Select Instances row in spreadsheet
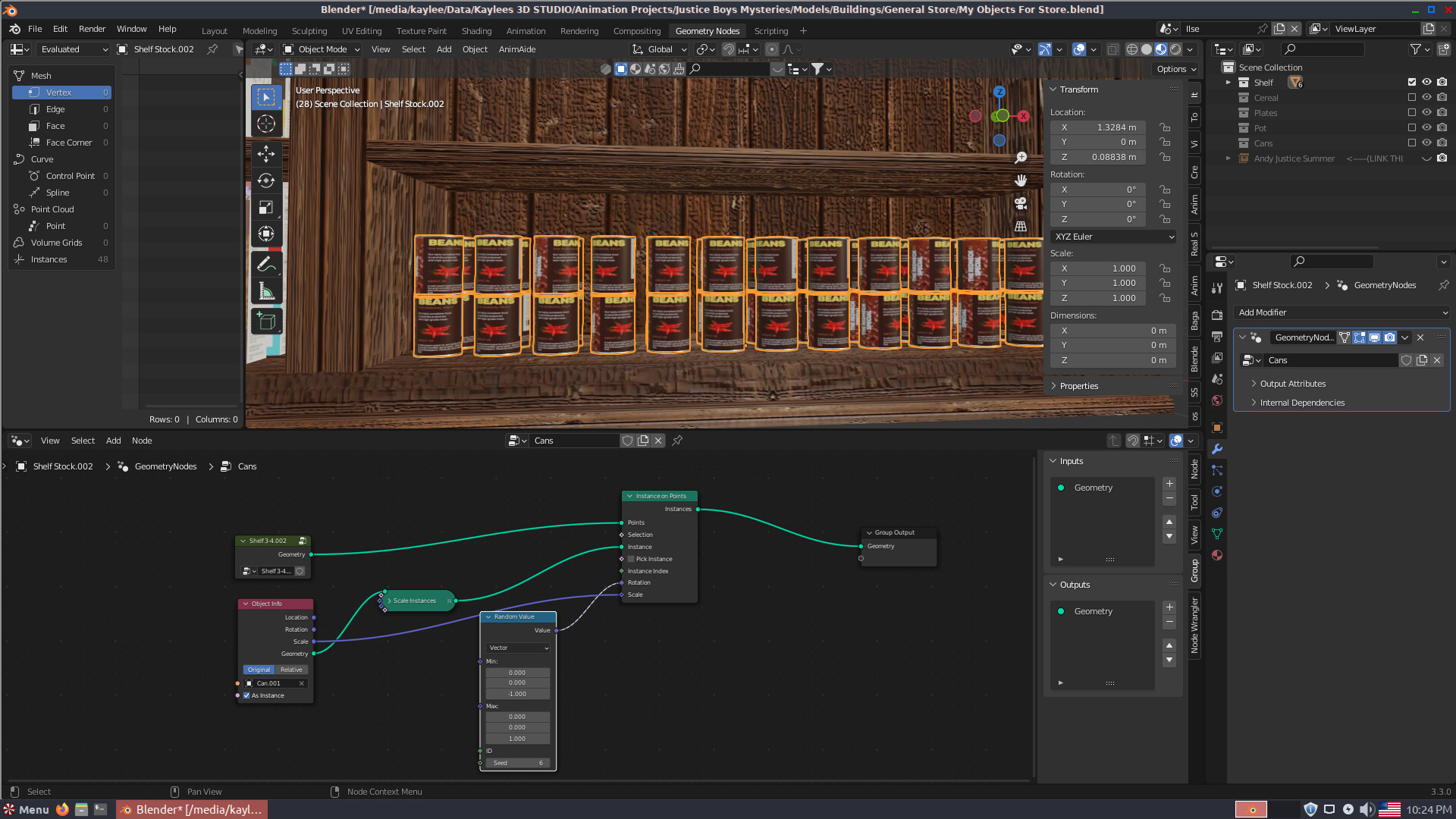 tap(61, 259)
